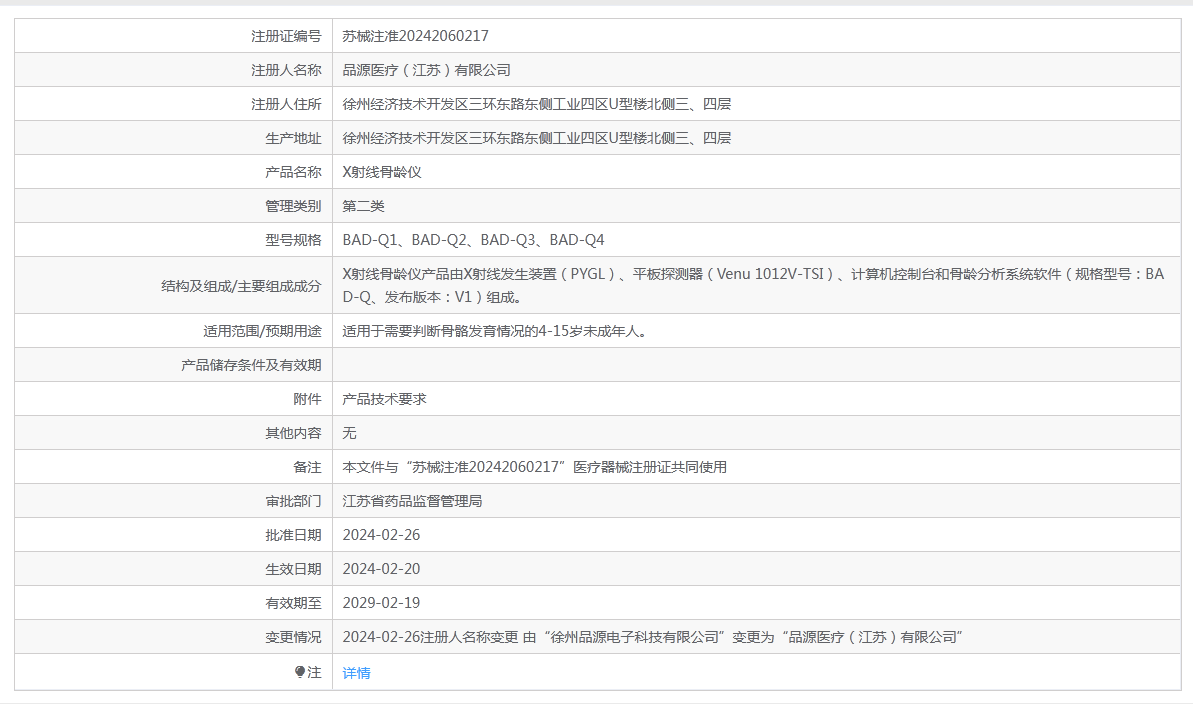
Task: Click the 注册人名称 label
Action: coord(286,70)
